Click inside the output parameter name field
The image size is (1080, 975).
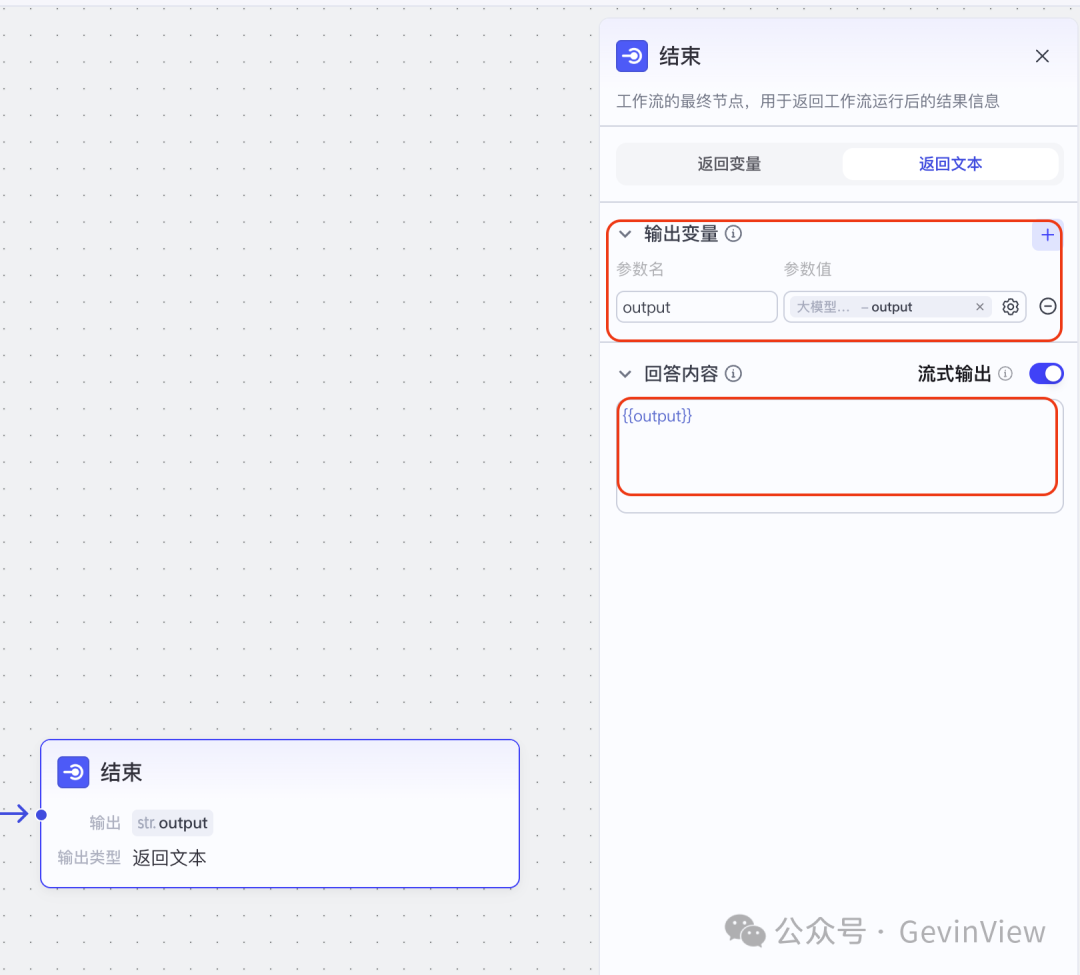point(695,307)
